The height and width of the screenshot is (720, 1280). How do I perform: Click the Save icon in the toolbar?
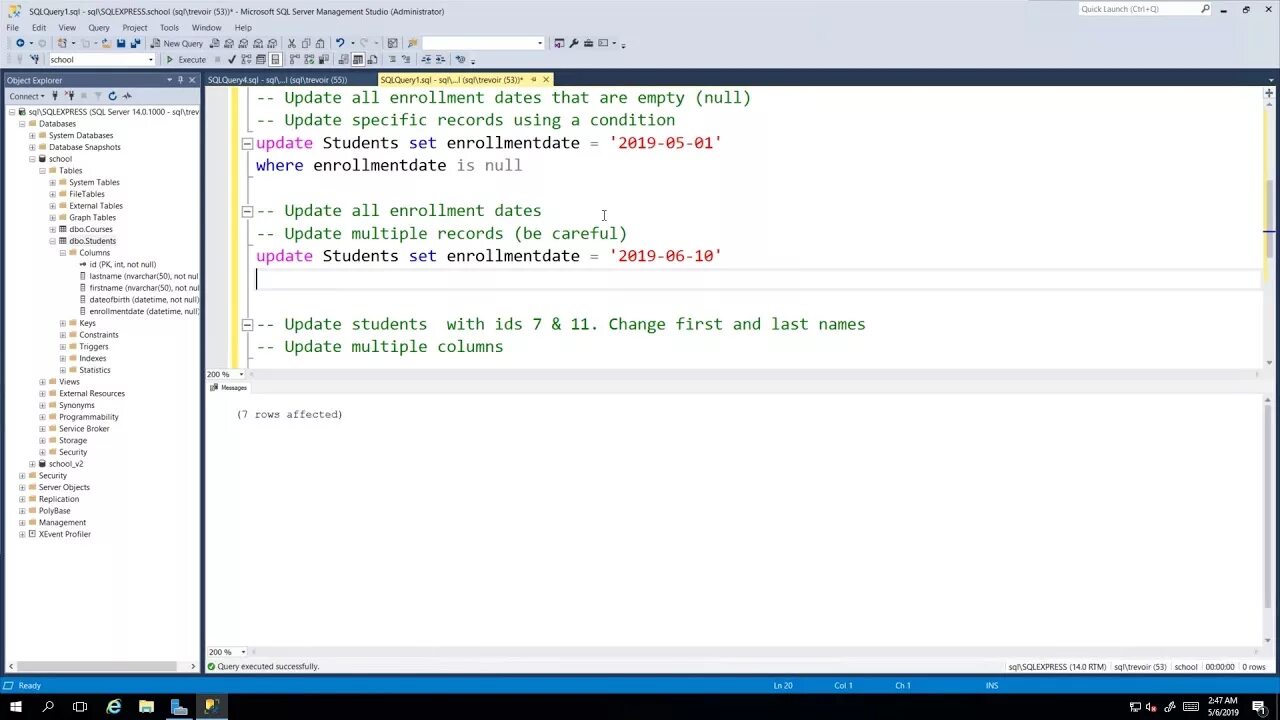click(121, 43)
